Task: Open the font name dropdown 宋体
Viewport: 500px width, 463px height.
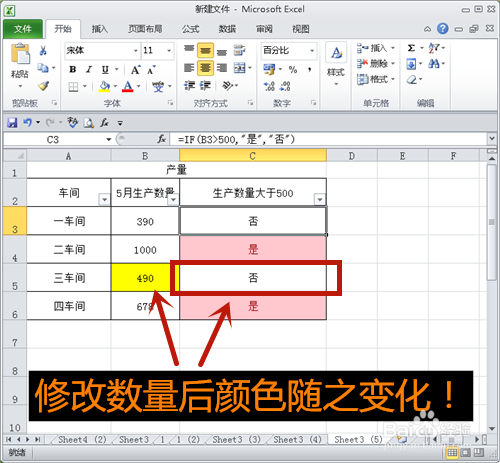Action: (x=136, y=51)
